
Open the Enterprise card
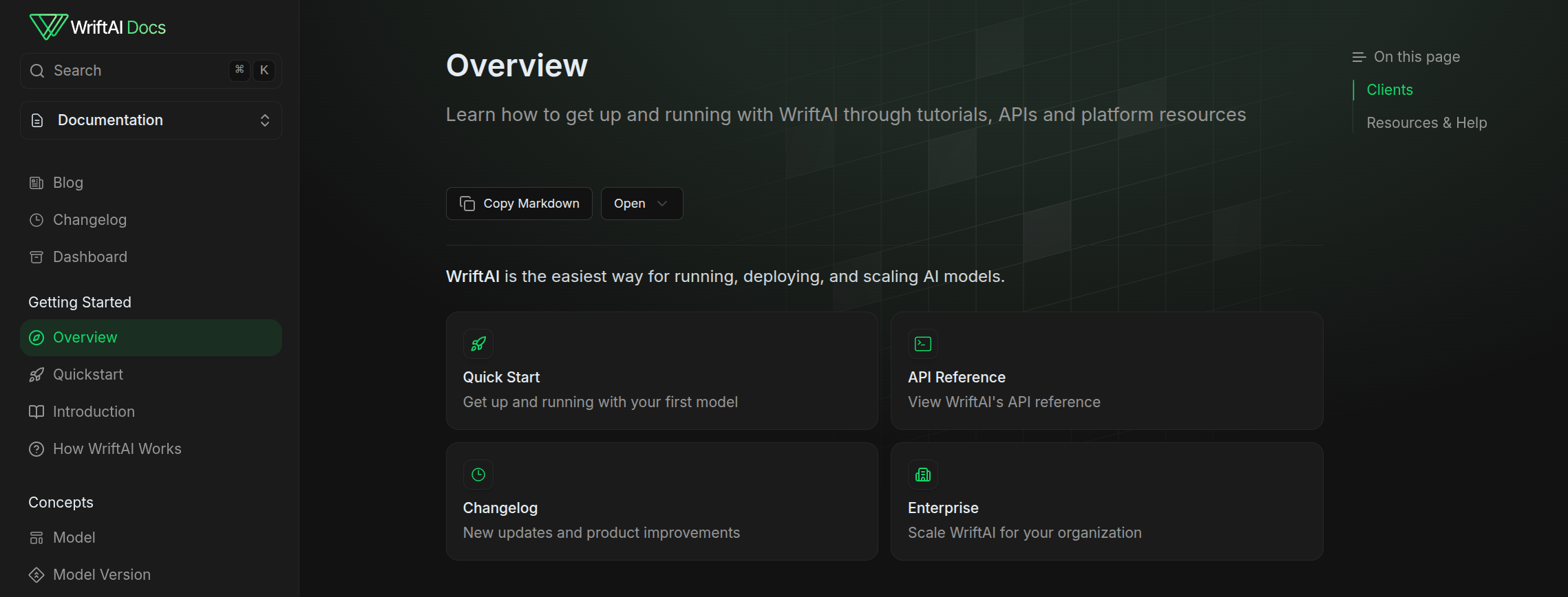[1107, 501]
